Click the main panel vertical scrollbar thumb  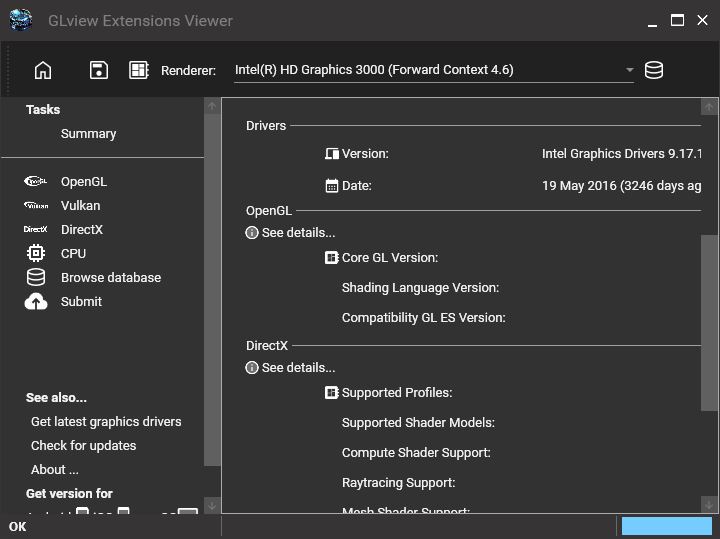(709, 323)
